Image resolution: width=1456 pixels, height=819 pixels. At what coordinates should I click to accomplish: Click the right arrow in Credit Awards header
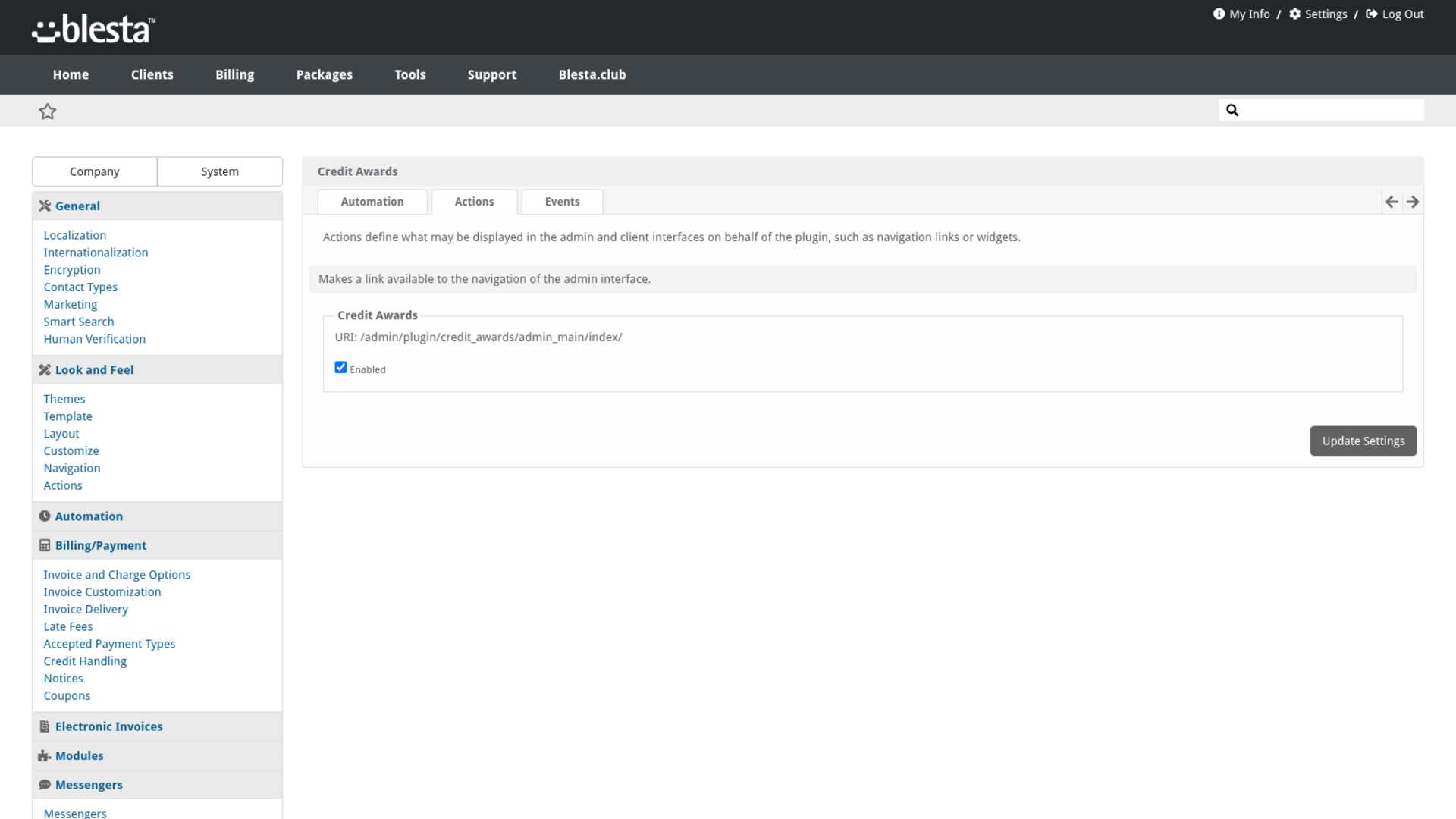(1412, 202)
